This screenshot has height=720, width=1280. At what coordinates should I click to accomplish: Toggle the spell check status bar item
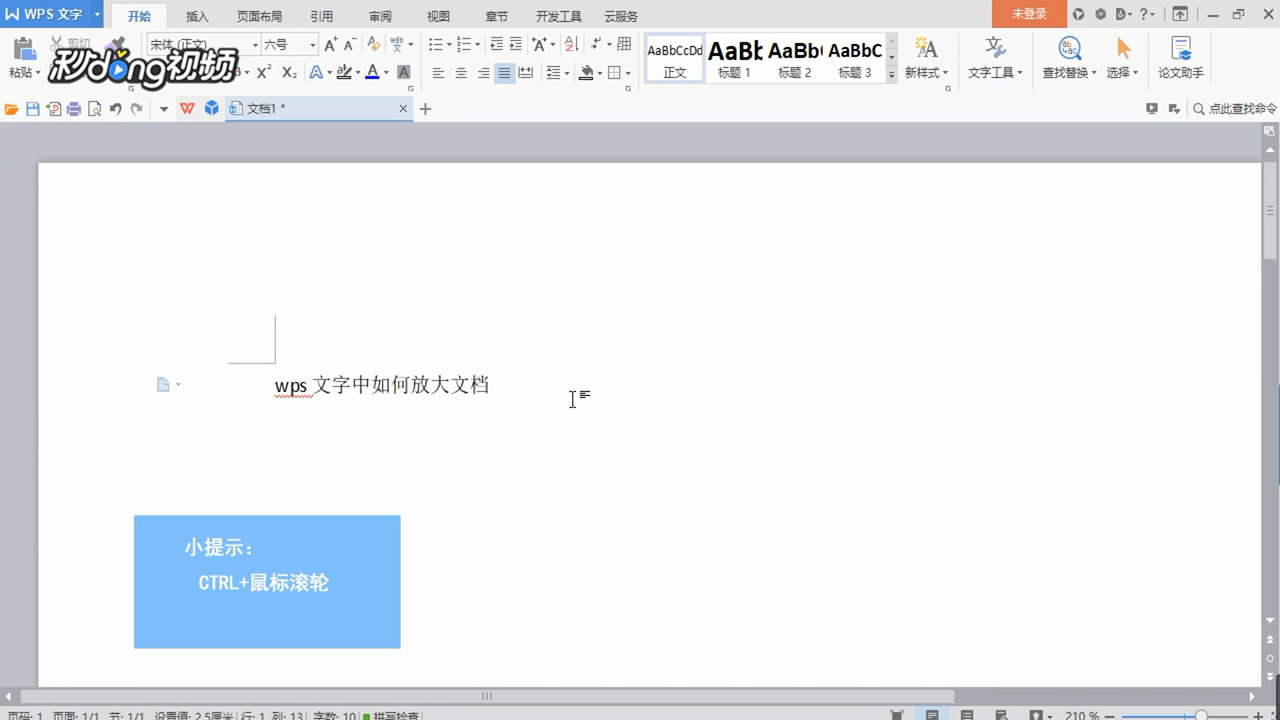pos(392,715)
